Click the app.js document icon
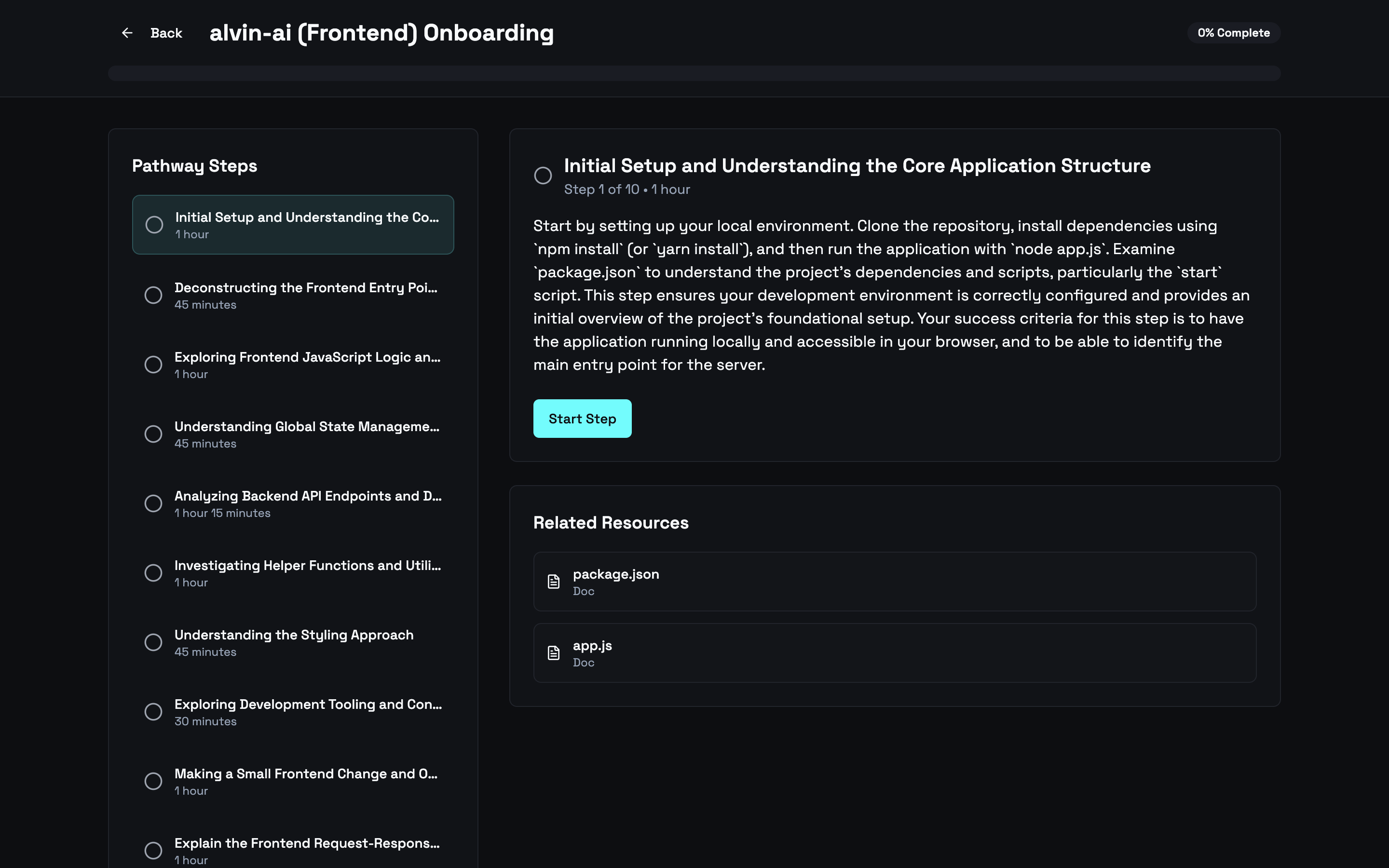 [553, 653]
